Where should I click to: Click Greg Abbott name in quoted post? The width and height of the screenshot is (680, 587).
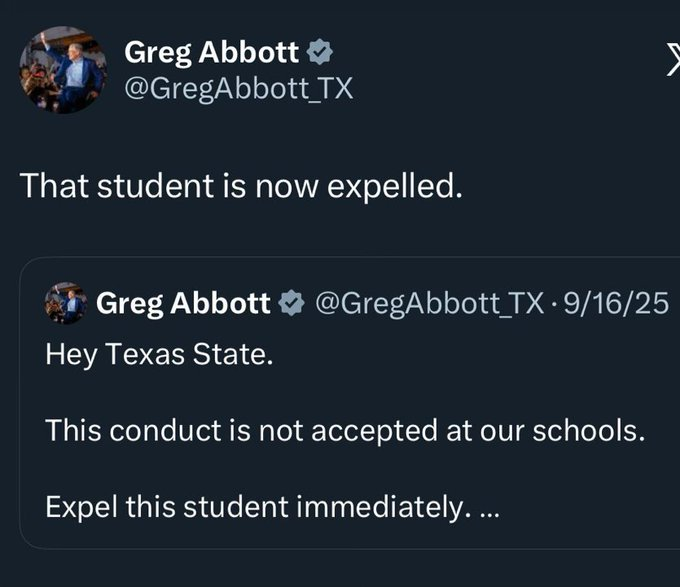coord(183,303)
